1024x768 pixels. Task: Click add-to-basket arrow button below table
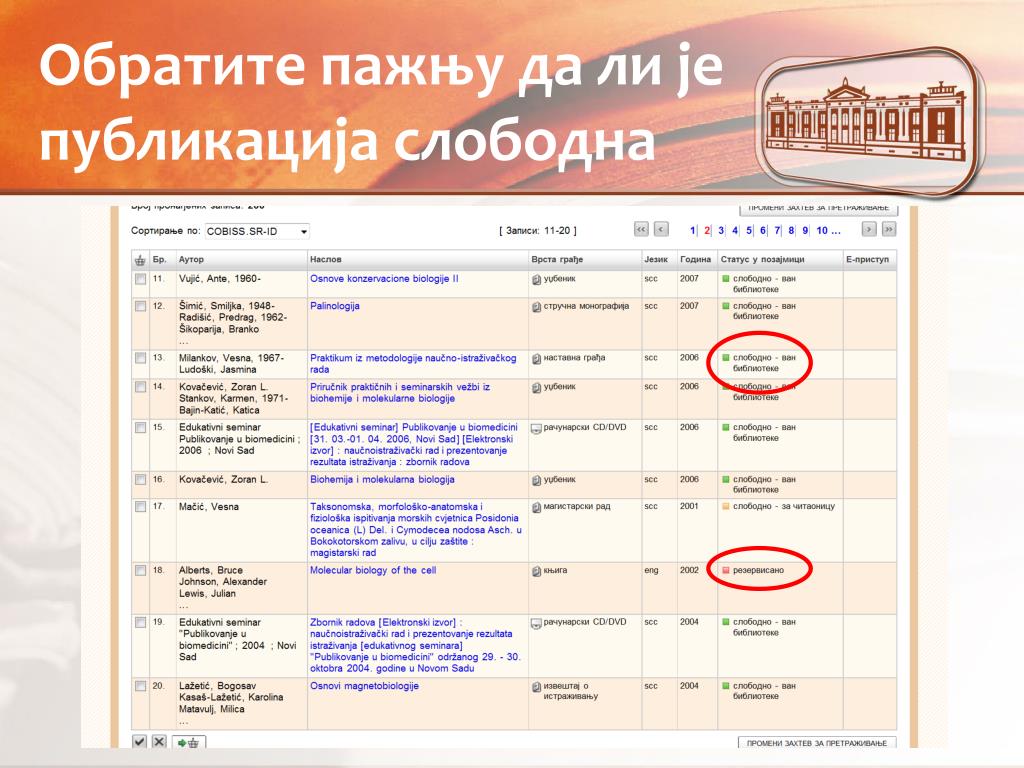[x=189, y=743]
